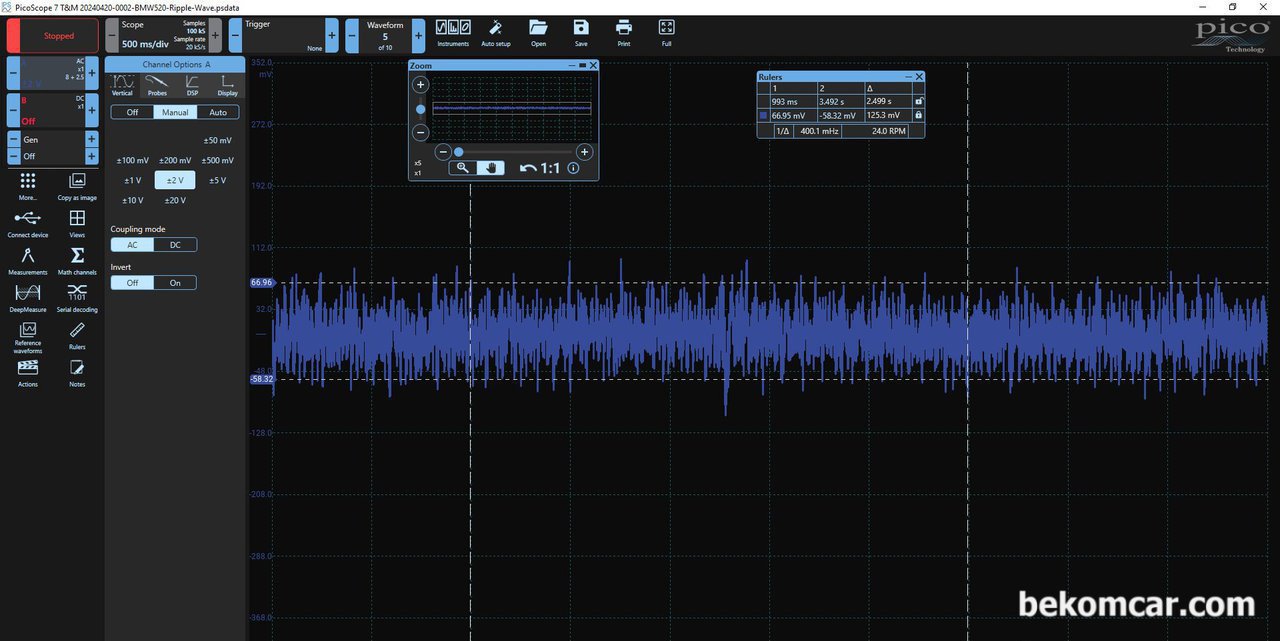Click the horizontal zoom slider handle
This screenshot has height=641, width=1280.
(459, 152)
